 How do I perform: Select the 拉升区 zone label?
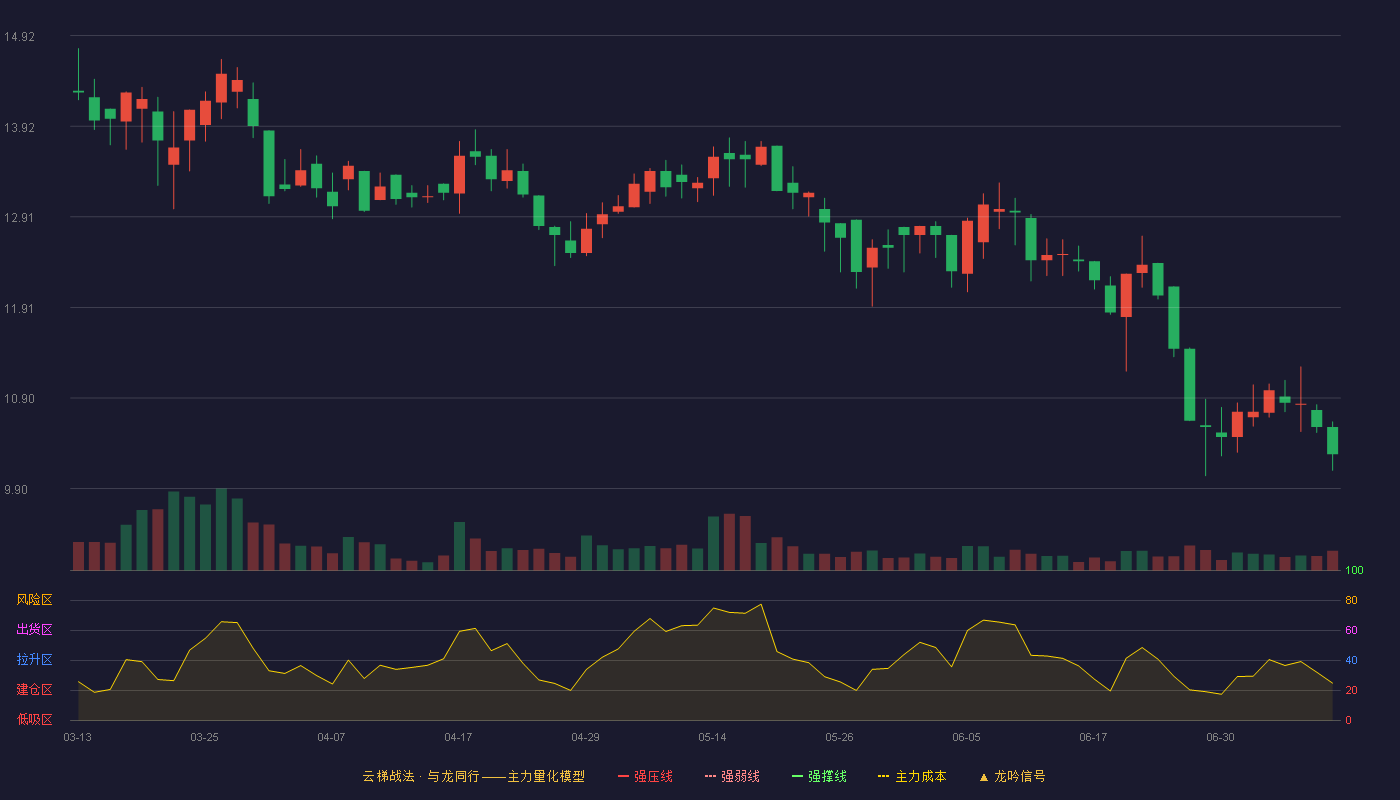(x=34, y=660)
